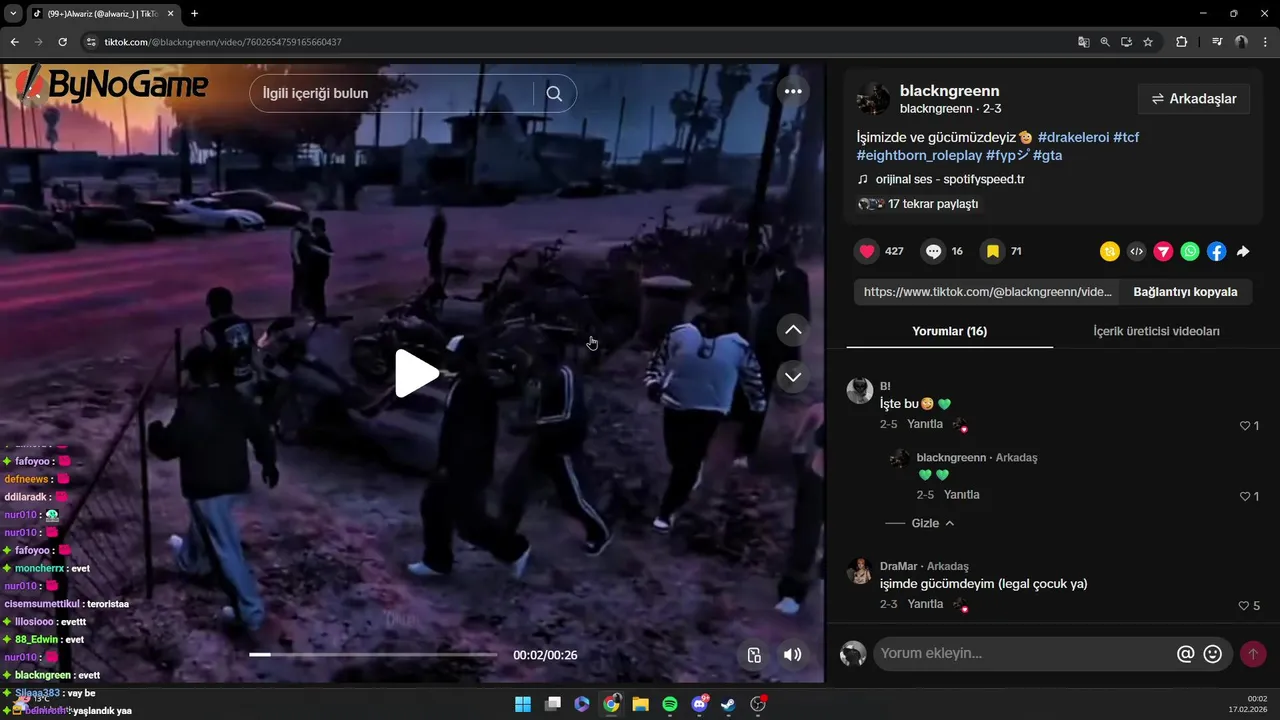
Task: Open Discord from the taskbar
Action: tap(700, 704)
